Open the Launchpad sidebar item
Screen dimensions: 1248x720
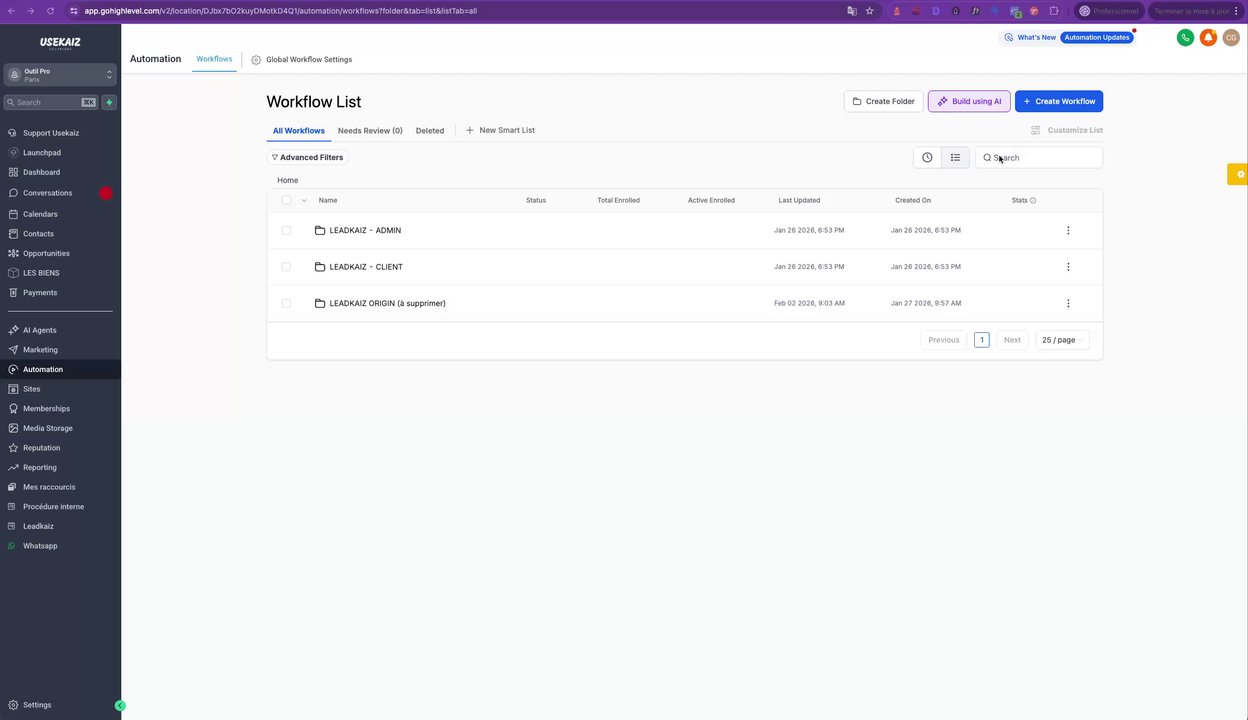42,153
